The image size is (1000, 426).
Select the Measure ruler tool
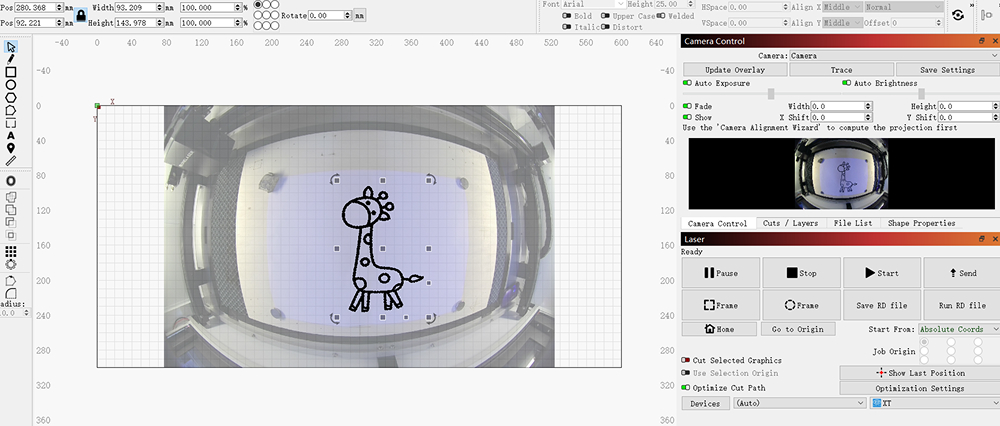[x=11, y=161]
